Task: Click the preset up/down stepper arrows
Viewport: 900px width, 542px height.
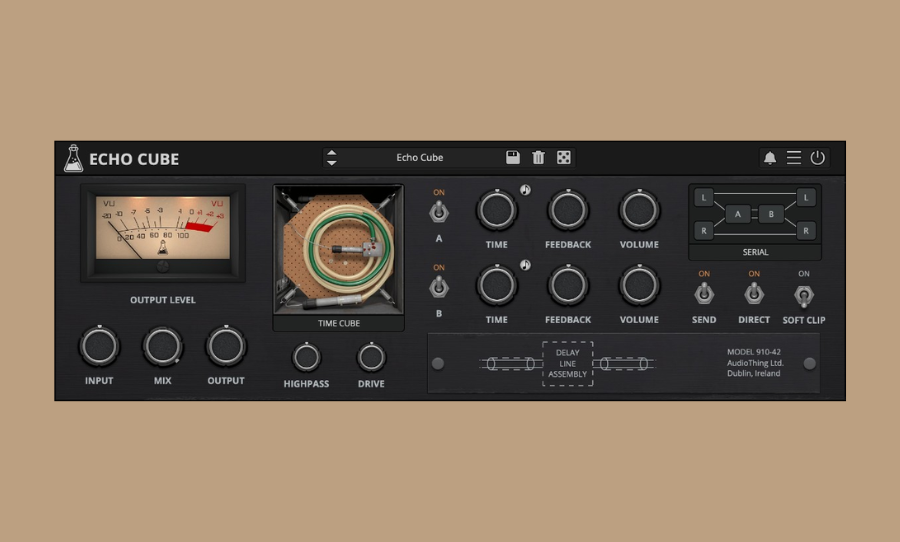Action: pos(332,158)
